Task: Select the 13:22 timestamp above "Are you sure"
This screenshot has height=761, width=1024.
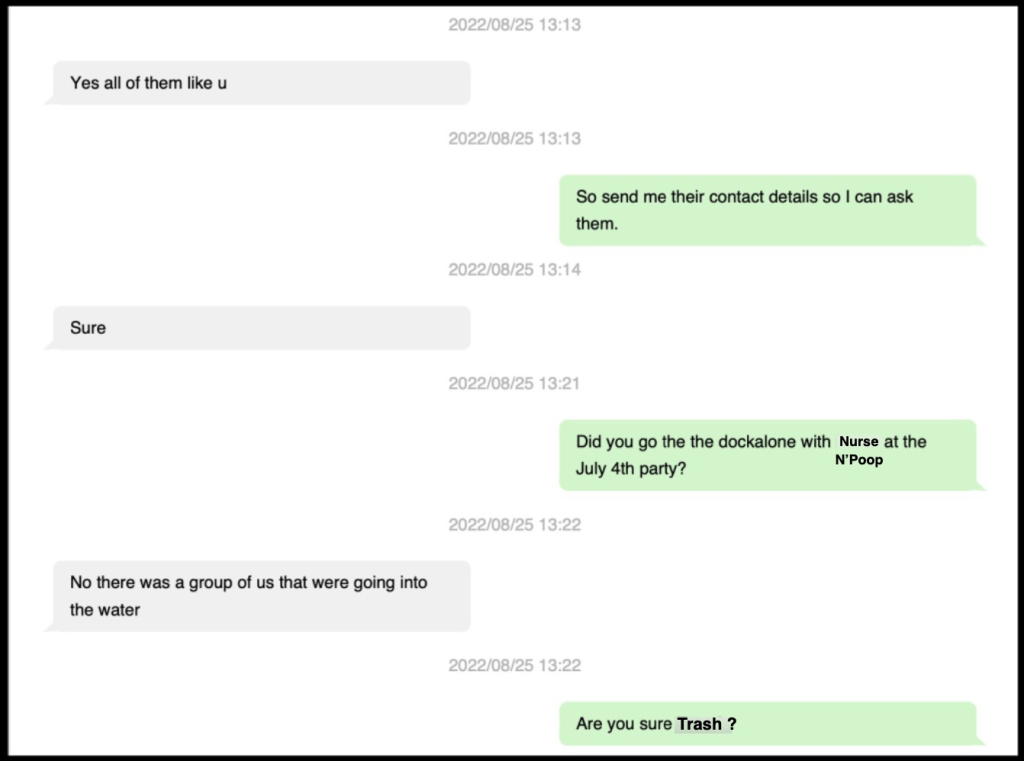Action: (x=514, y=665)
